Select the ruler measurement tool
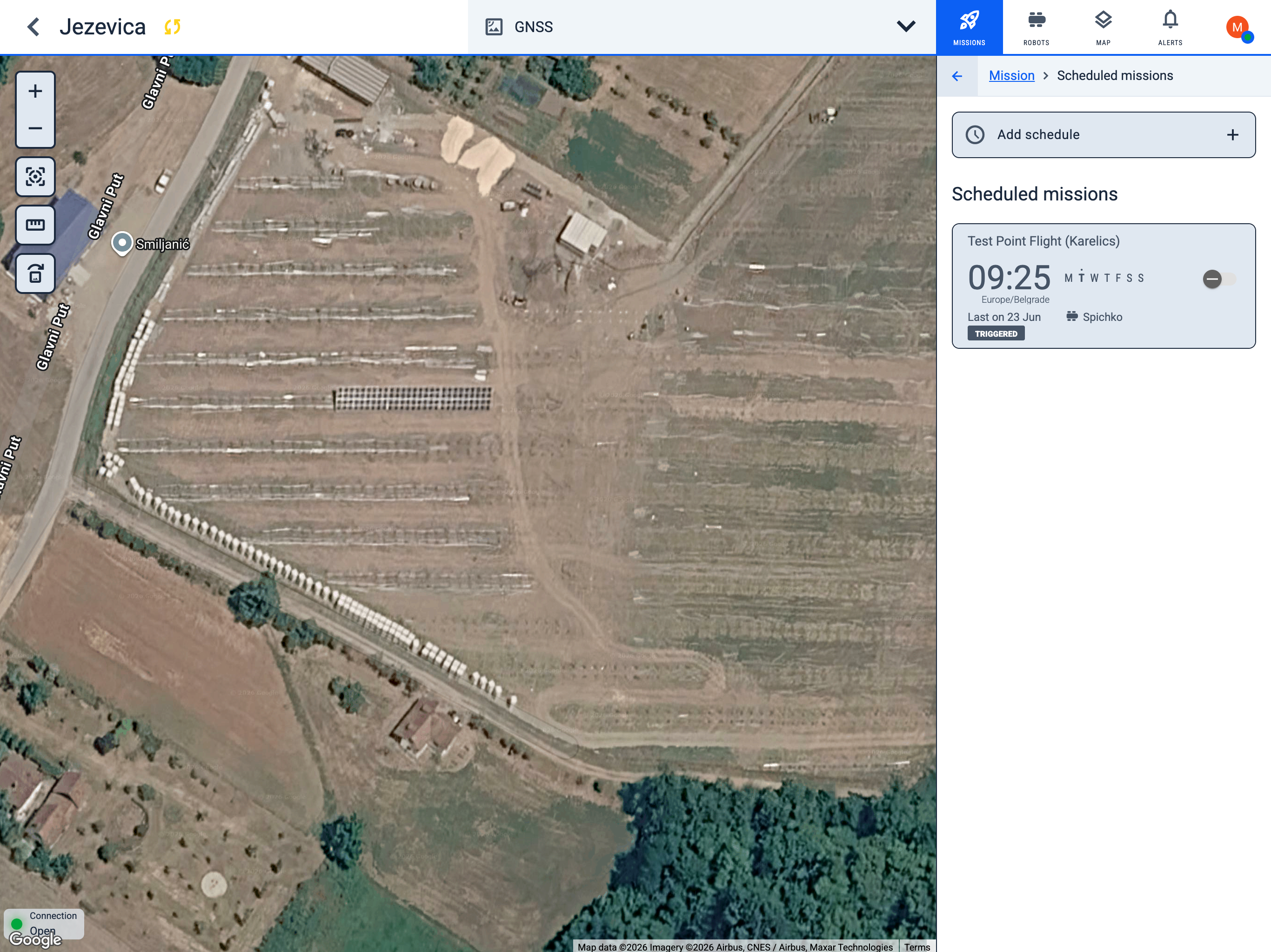This screenshot has width=1271, height=952. tap(35, 225)
